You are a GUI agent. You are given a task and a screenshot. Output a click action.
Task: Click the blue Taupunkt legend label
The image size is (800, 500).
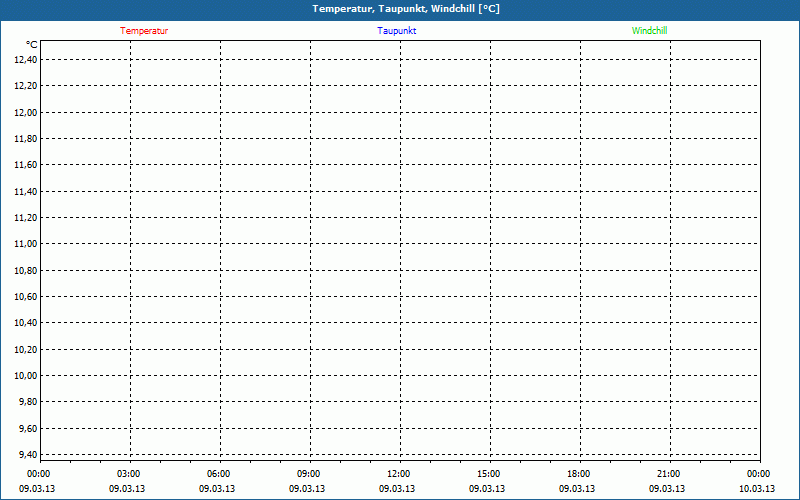pyautogui.click(x=396, y=31)
